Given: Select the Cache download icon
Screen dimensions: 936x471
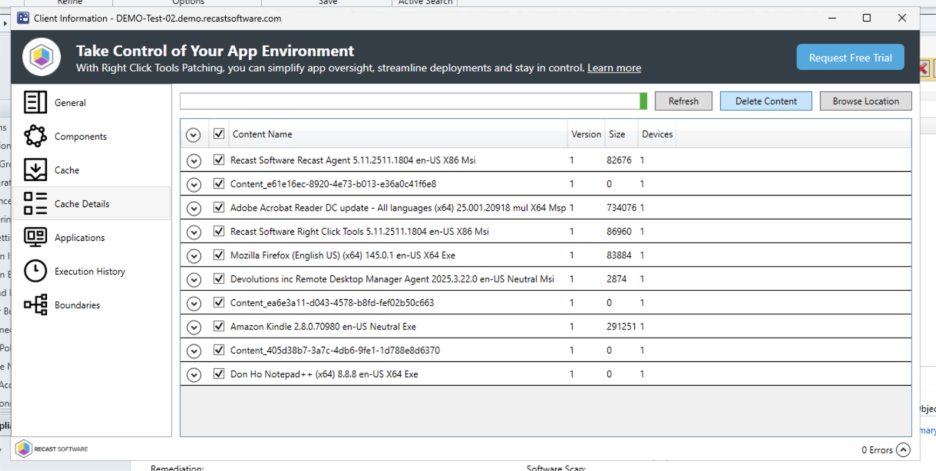Looking at the screenshot, I should [x=35, y=170].
